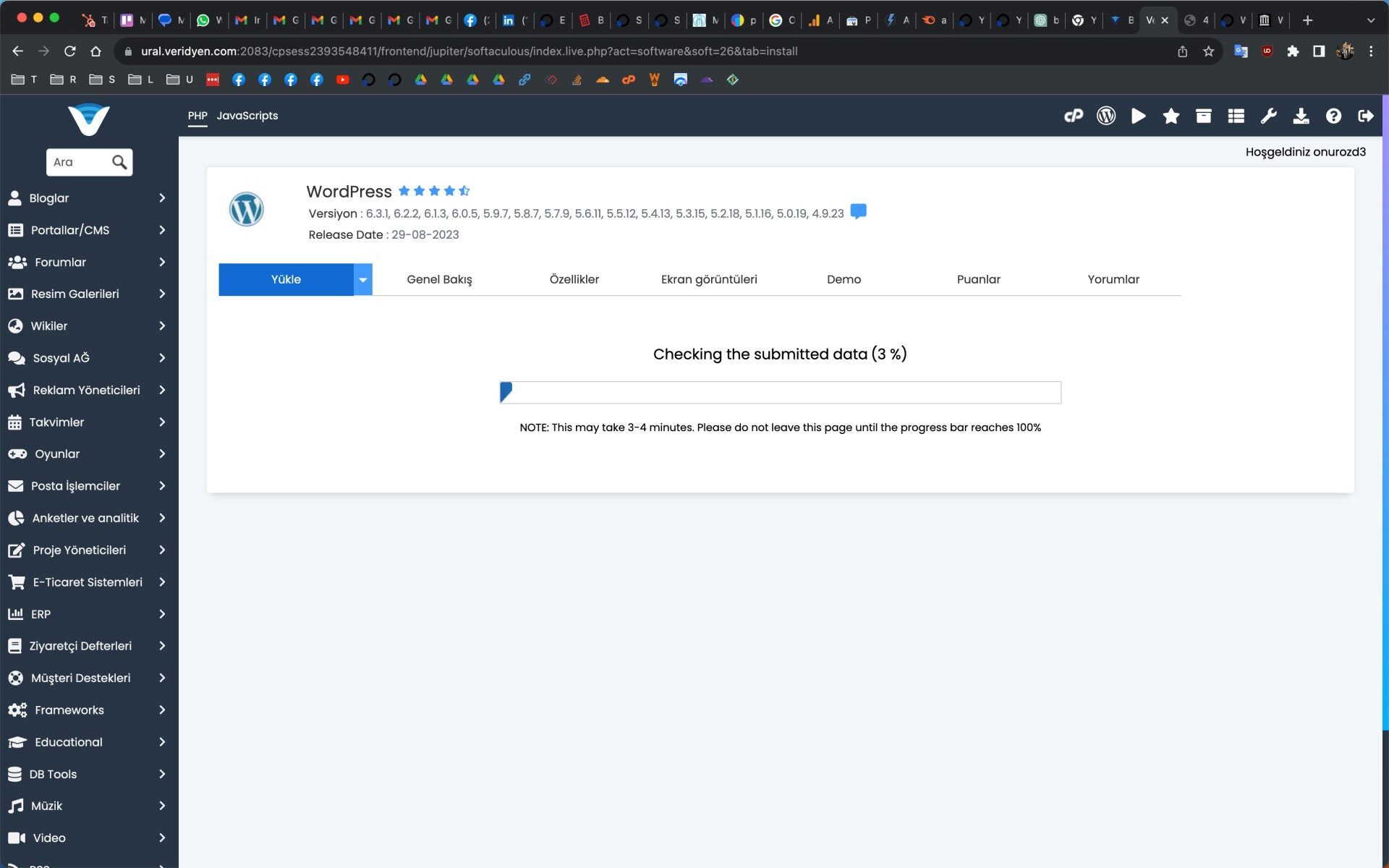Click the blue changelog speech bubble icon
Image resolution: width=1389 pixels, height=868 pixels.
tap(859, 212)
